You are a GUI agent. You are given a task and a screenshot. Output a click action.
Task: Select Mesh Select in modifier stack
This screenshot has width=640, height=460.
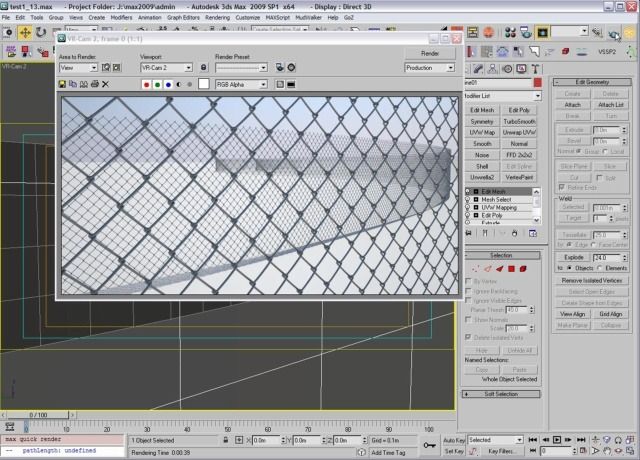point(496,200)
